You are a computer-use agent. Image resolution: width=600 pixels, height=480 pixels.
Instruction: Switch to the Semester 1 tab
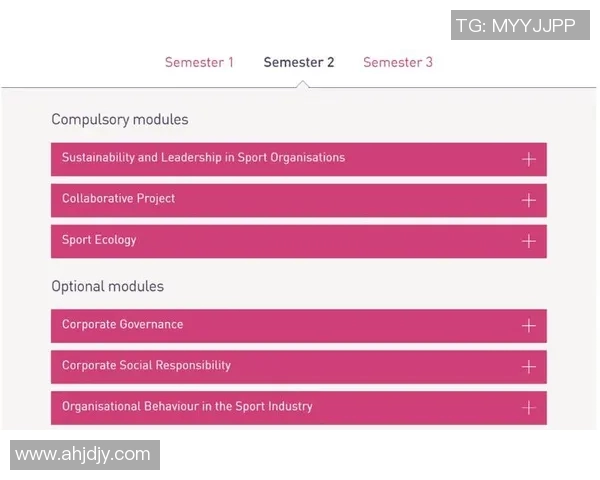tap(199, 62)
